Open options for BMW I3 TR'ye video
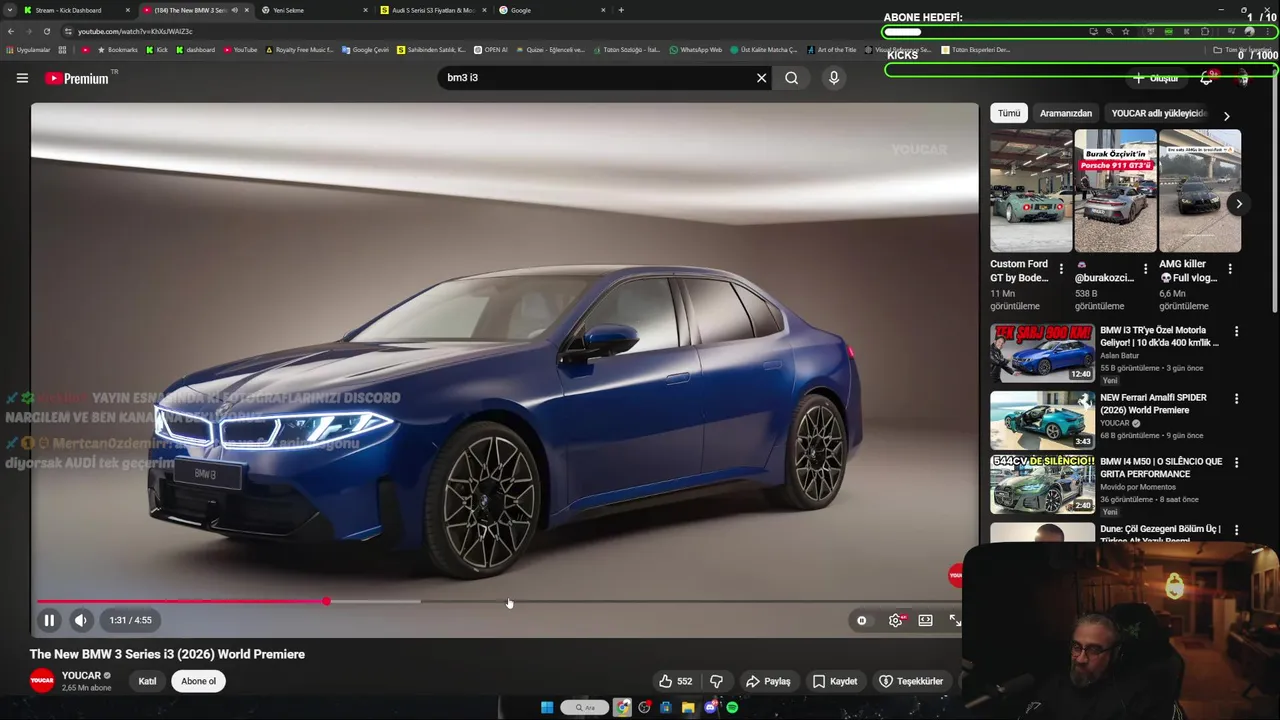 1236,331
